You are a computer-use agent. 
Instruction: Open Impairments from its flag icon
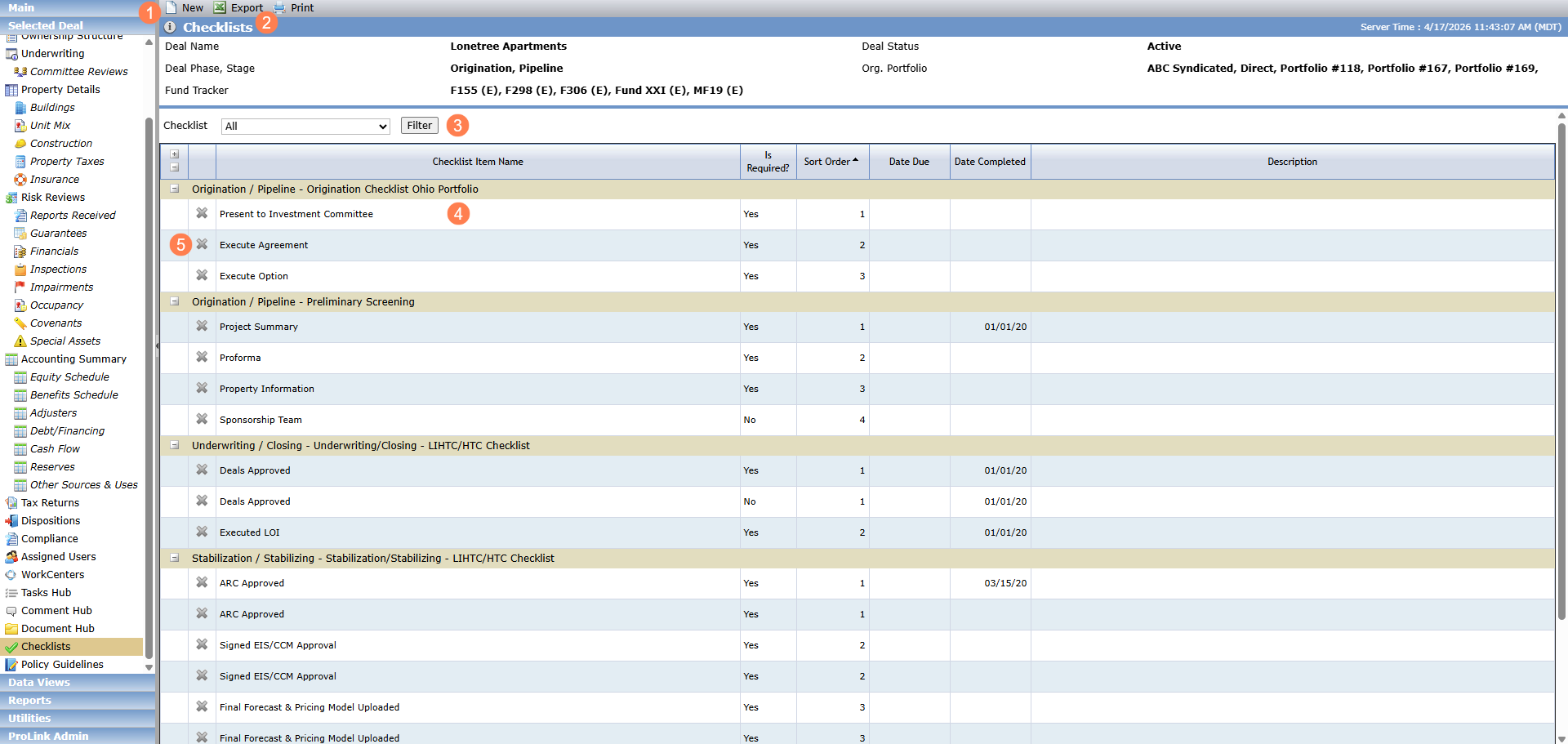pos(20,287)
